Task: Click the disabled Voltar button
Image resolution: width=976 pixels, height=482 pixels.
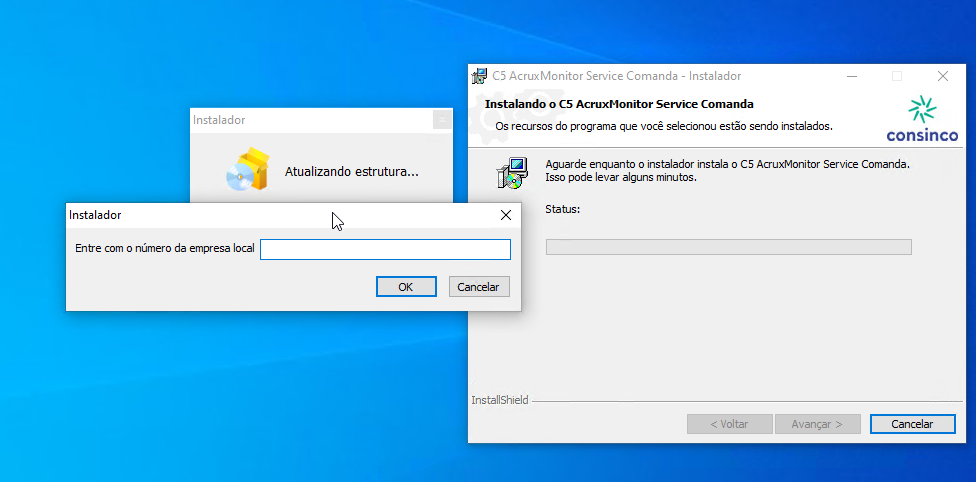Action: pos(729,424)
